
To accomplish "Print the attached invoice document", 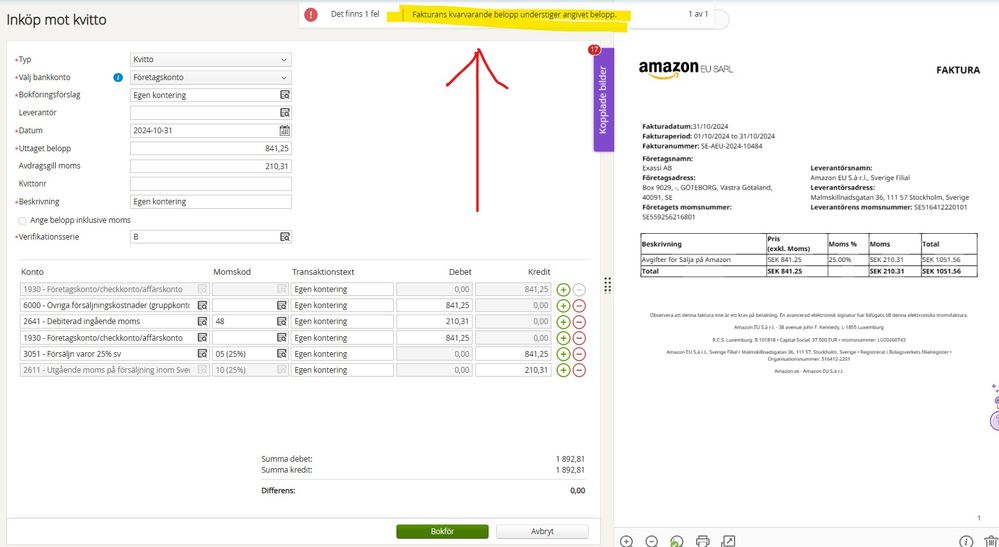I will tap(702, 541).
